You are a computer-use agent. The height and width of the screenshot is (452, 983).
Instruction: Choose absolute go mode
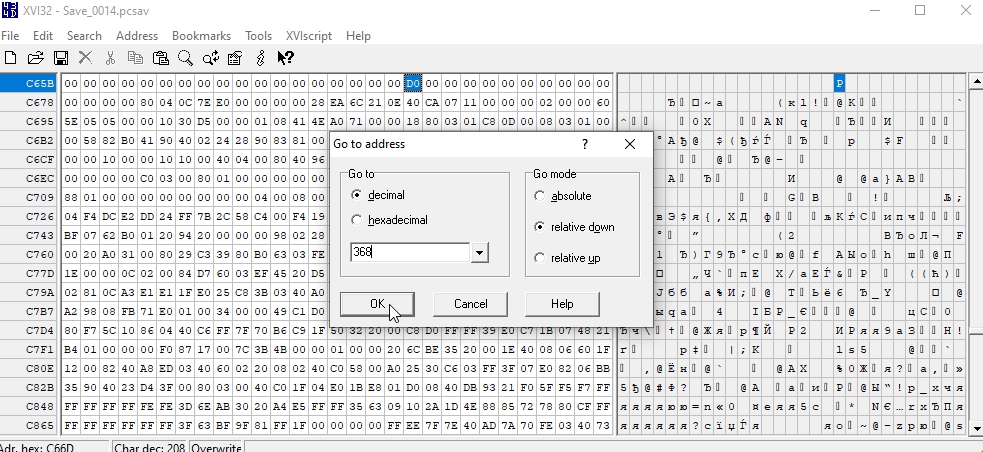[540, 196]
